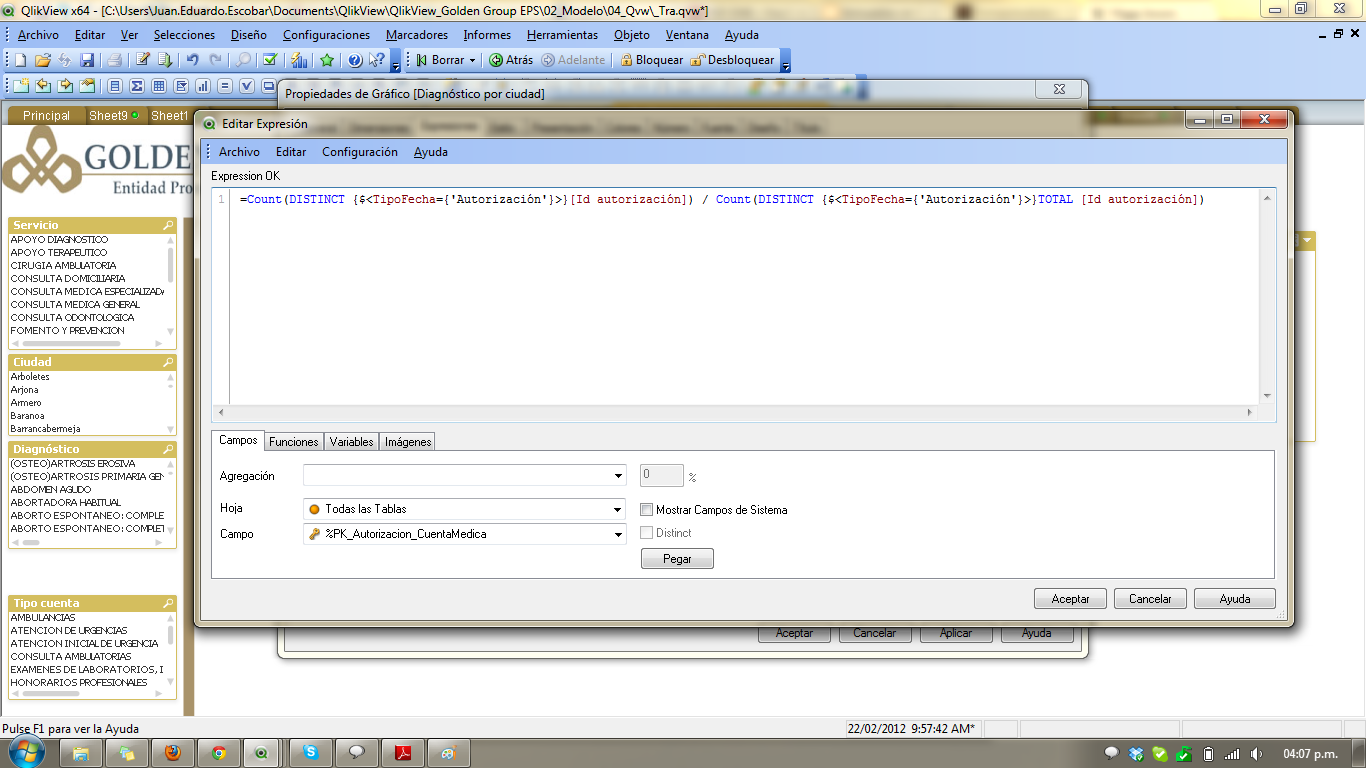This screenshot has width=1366, height=768.
Task: Open Firefox from the taskbar
Action: point(173,753)
